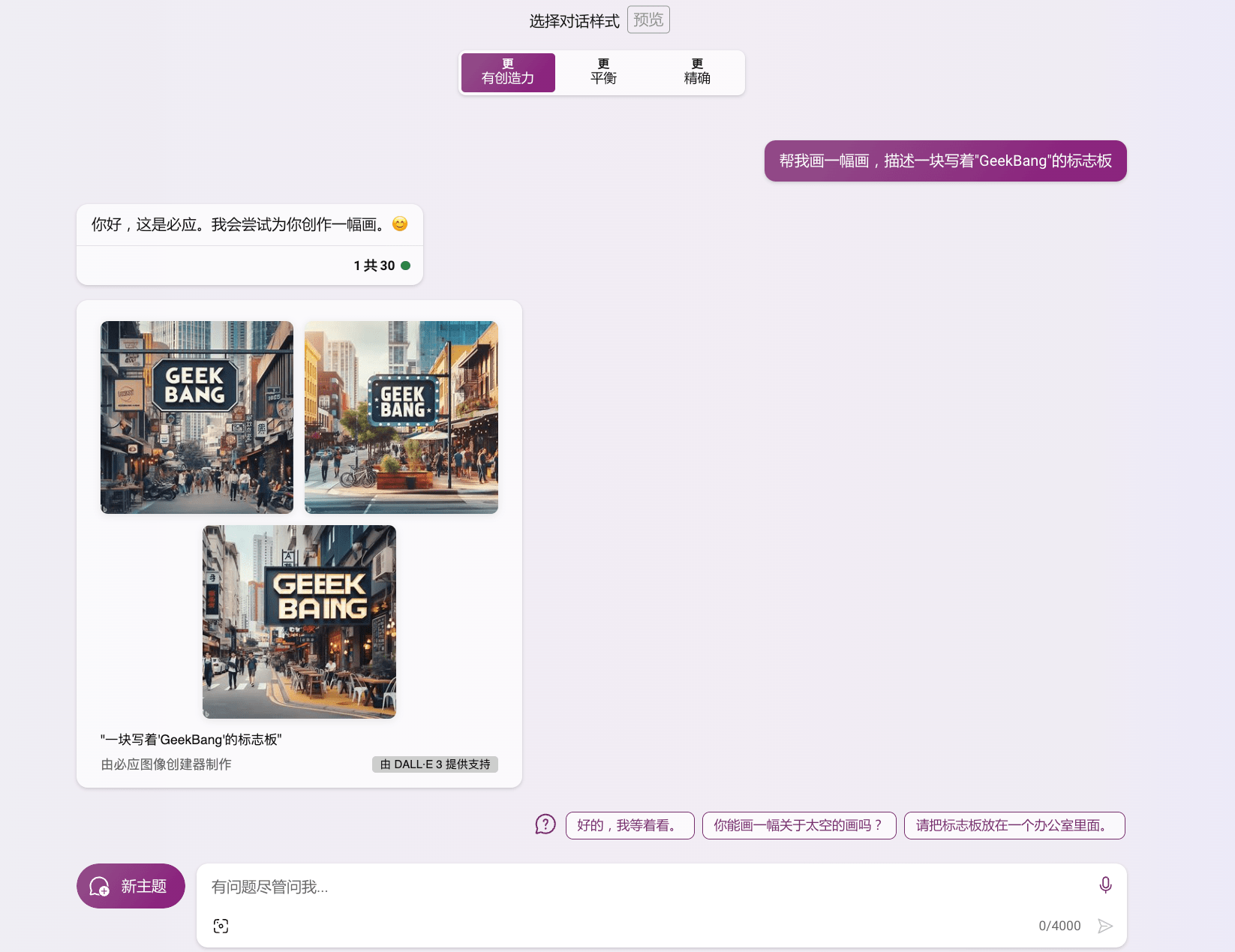Click the 预览 preview badge

[648, 20]
